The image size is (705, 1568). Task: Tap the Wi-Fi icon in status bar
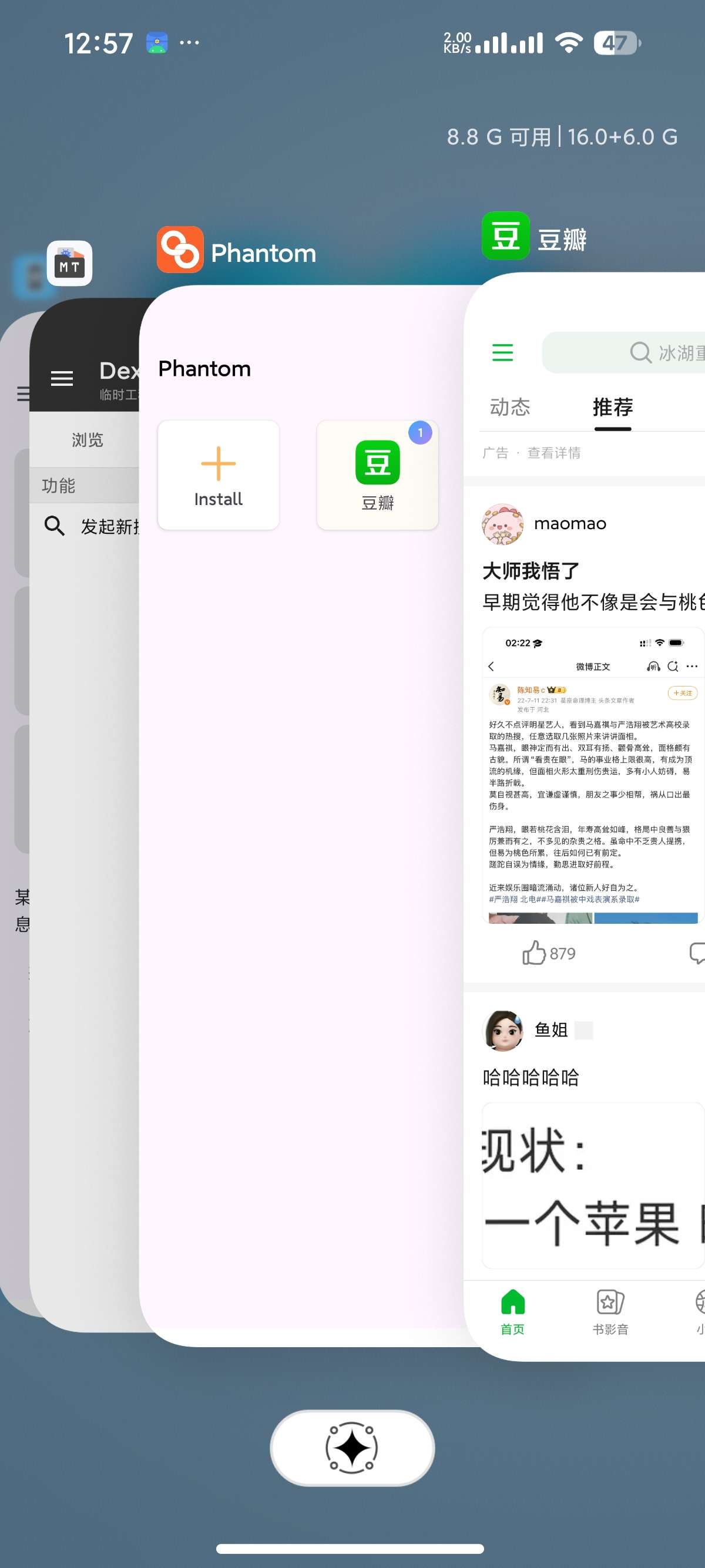569,43
